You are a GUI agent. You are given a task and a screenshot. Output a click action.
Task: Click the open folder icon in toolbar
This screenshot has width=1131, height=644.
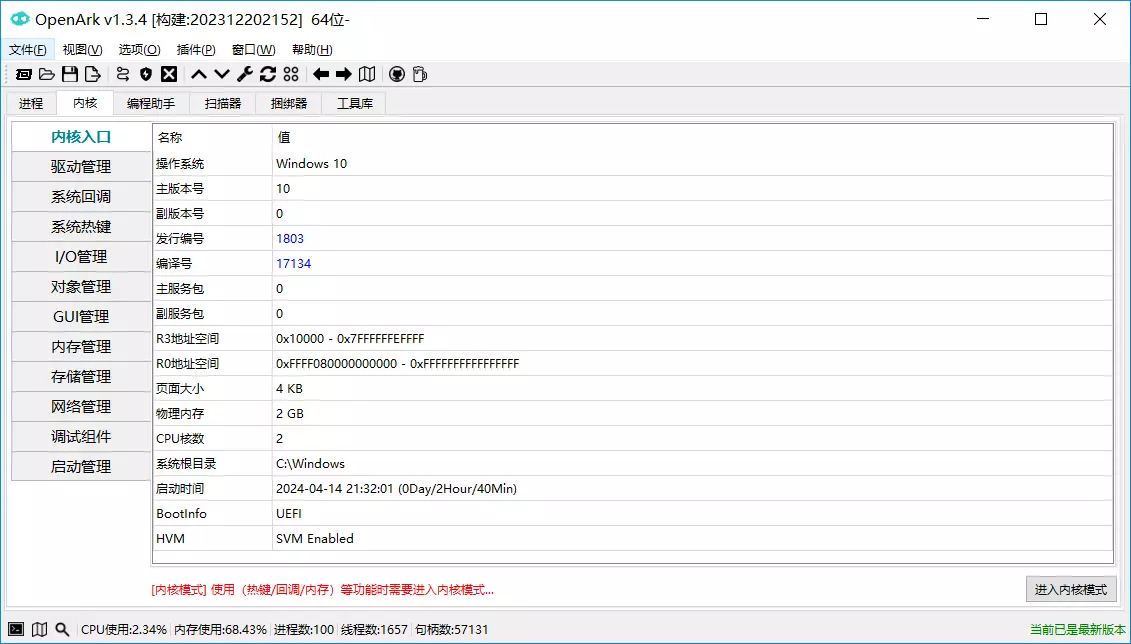pyautogui.click(x=47, y=74)
